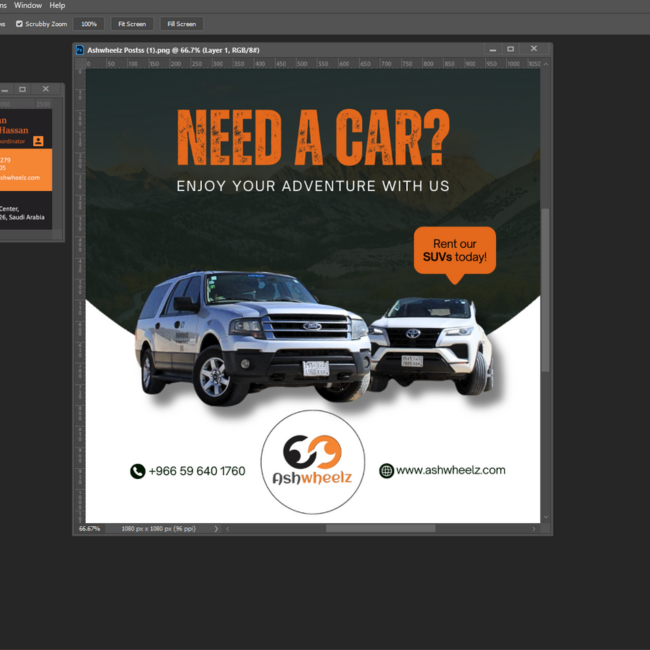Click the contact person icon on the business card
Image resolution: width=650 pixels, height=650 pixels.
click(38, 141)
